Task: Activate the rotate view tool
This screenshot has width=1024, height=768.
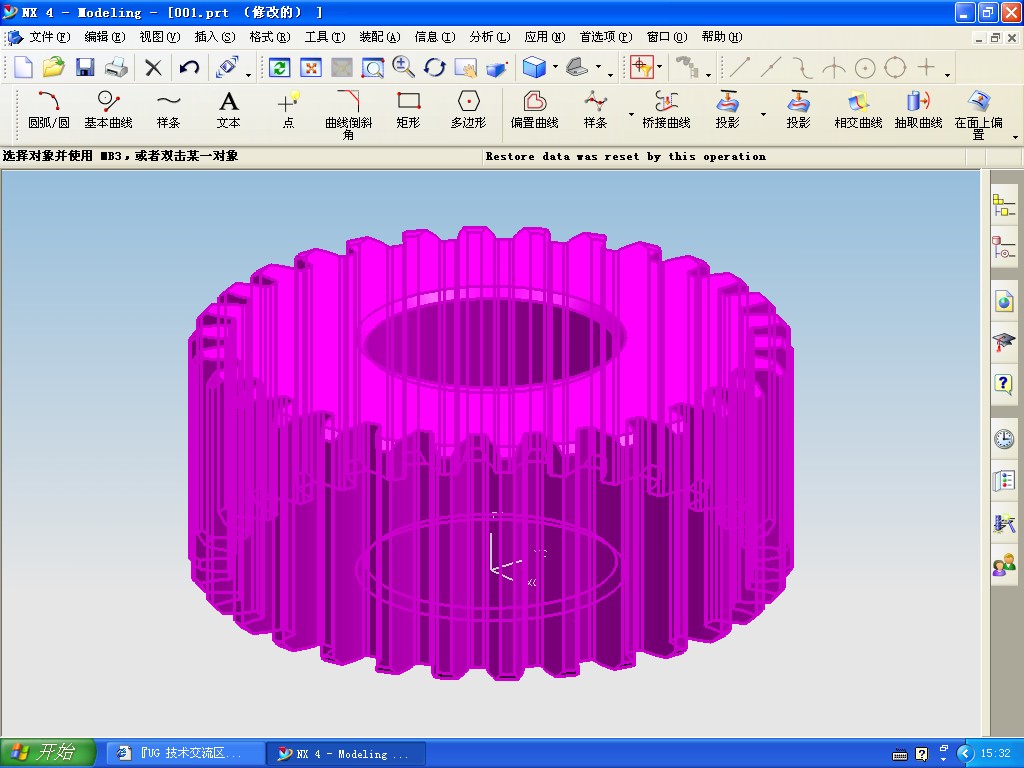Action: [435, 67]
